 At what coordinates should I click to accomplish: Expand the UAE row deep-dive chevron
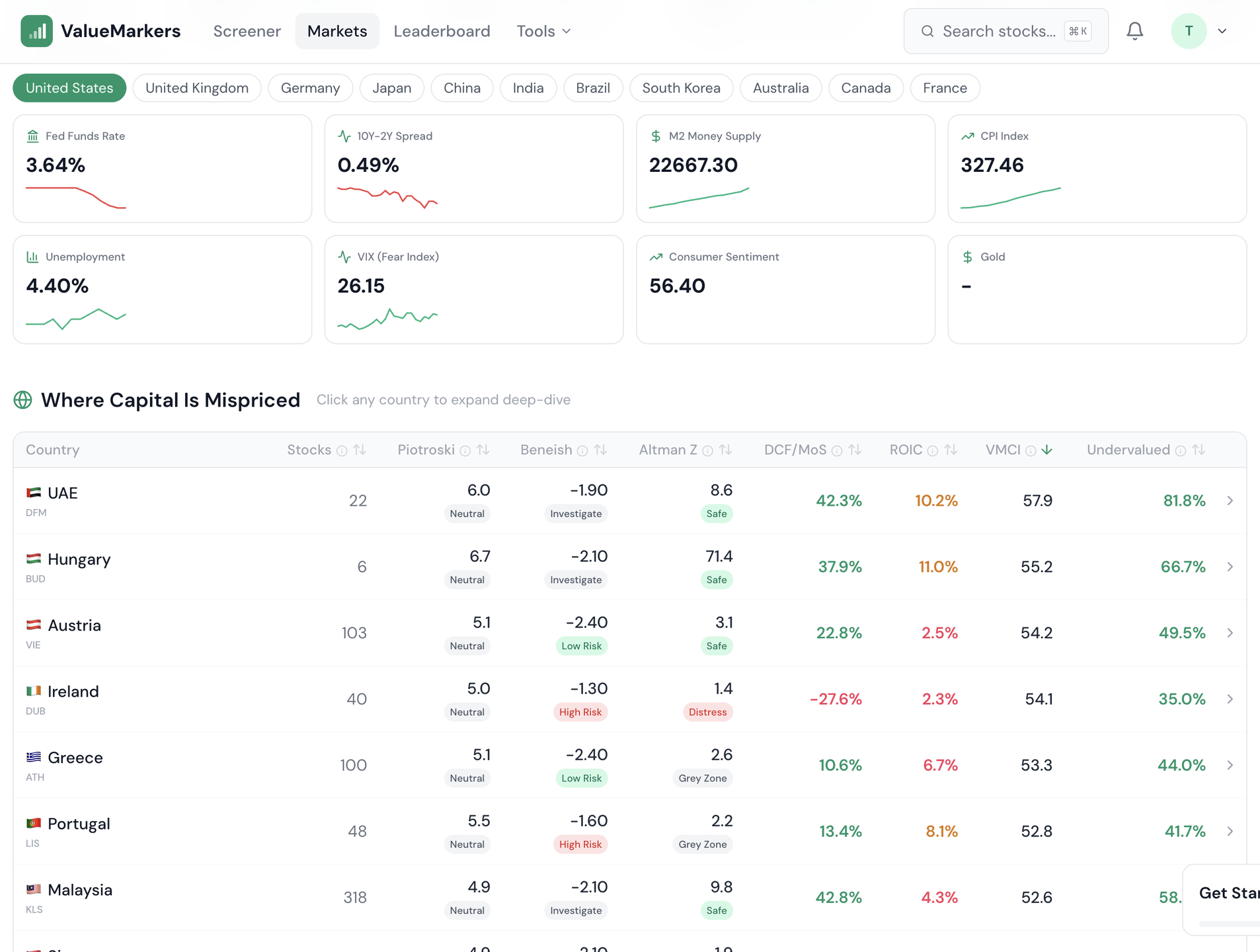1230,500
